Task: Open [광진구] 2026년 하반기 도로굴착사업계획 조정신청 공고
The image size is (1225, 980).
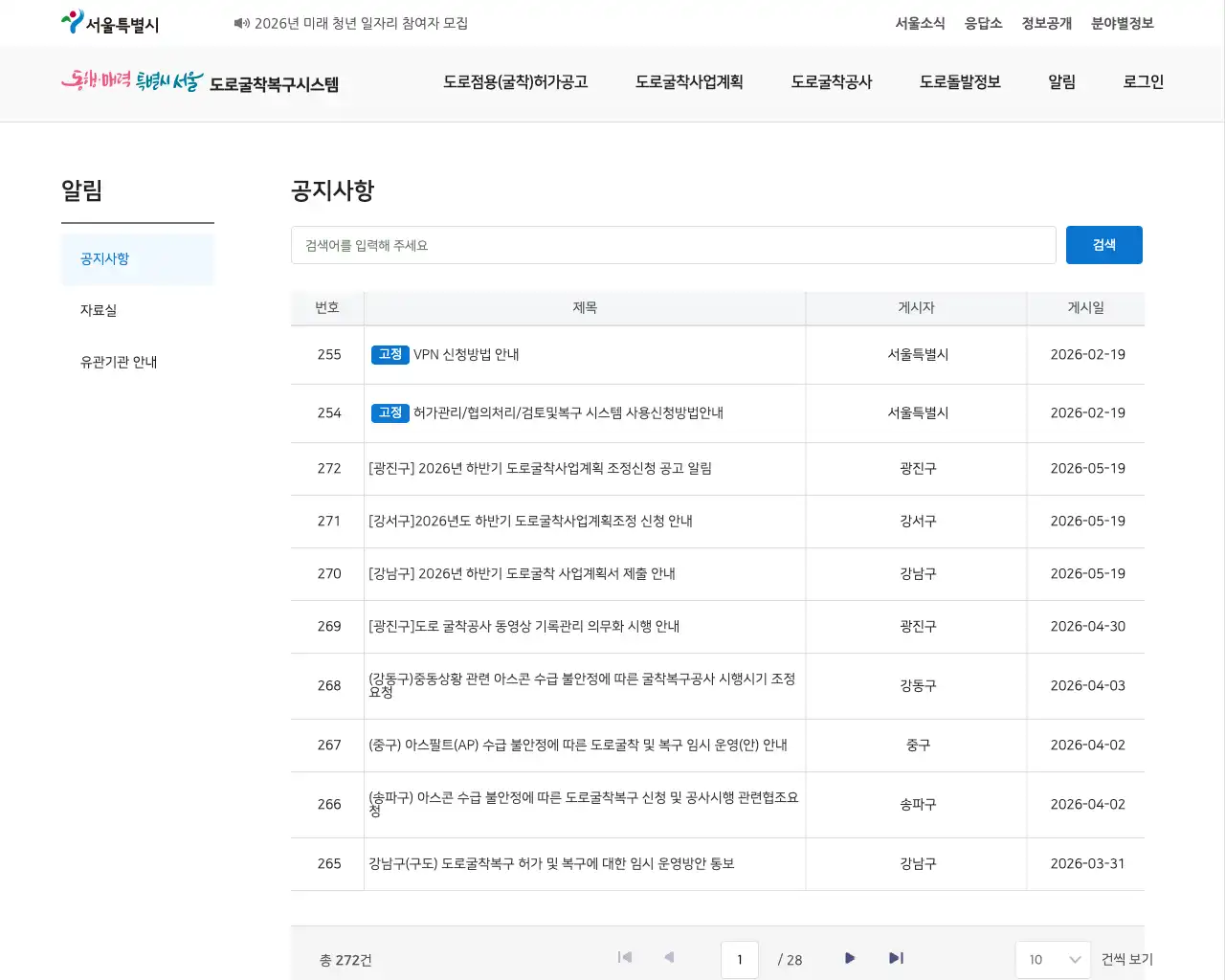Action: (x=540, y=468)
